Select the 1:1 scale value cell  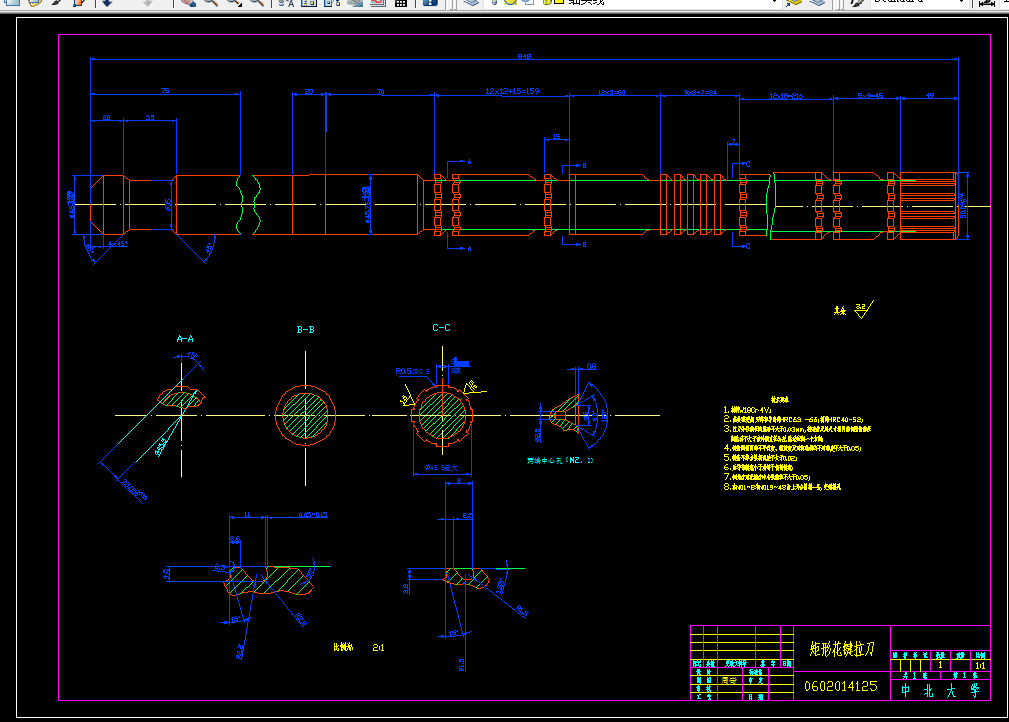click(980, 665)
